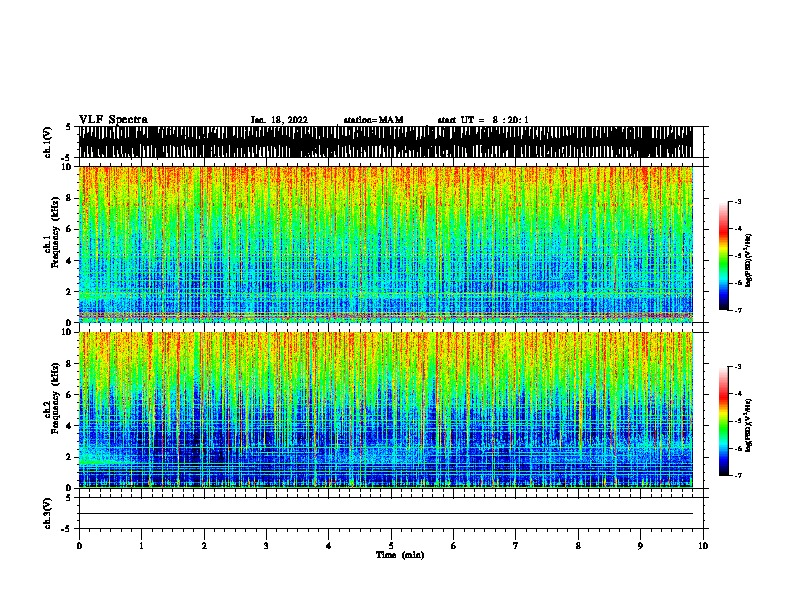This screenshot has height=612, width=792.
Task: Click the log(PSD) label beside ch.2 color bar
Action: [x=749, y=425]
